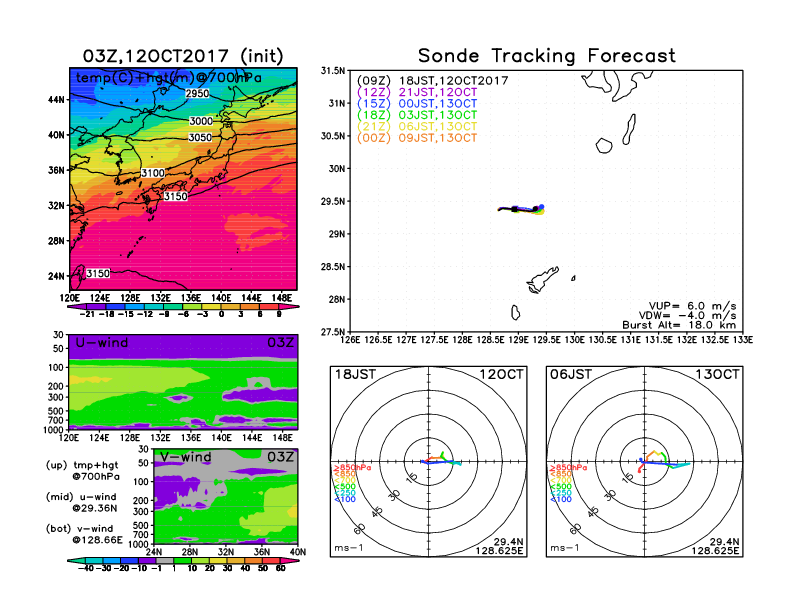Click purple legend entry '(12Z) 21JST,12OCT'
Viewport: 792px width, 612px height.
coord(417,92)
